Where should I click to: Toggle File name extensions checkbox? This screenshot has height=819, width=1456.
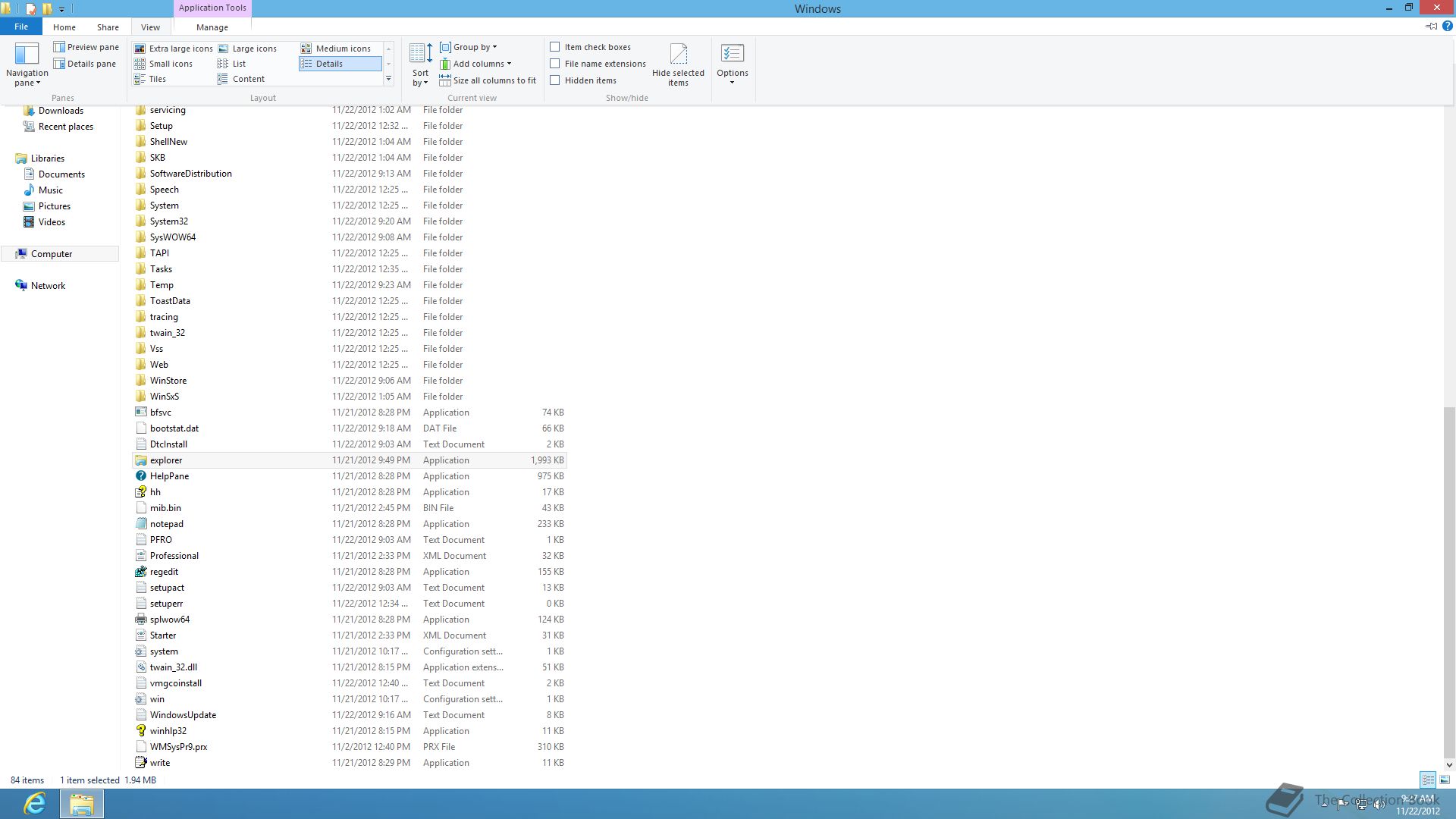click(555, 64)
